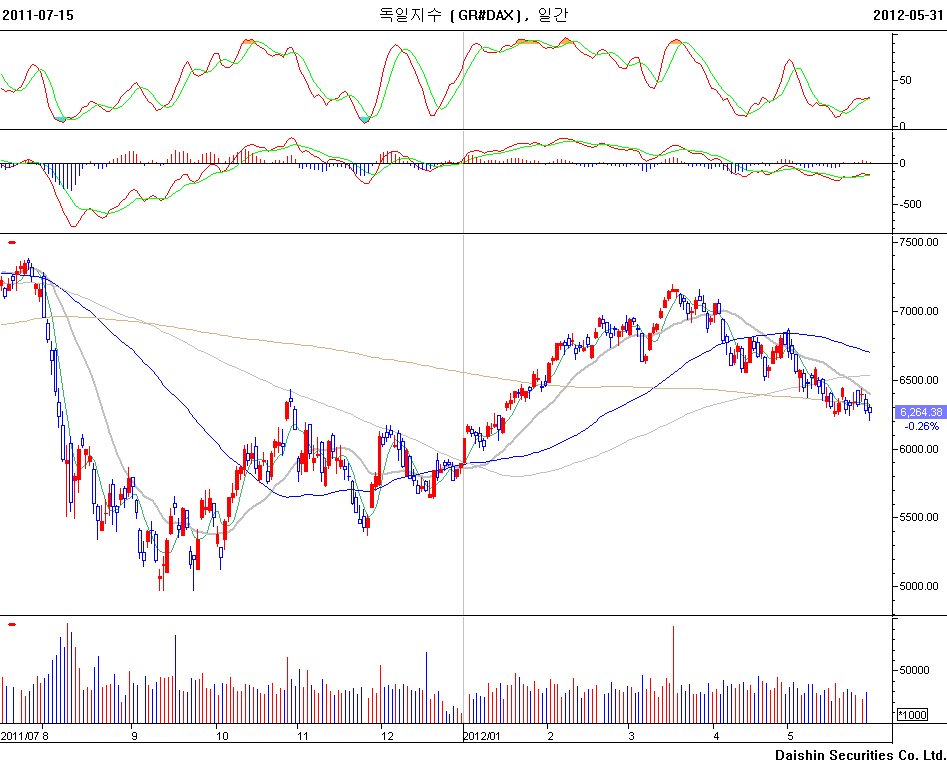The height and width of the screenshot is (767, 947).
Task: Click the 7500.00 price axis label
Action: (920, 242)
